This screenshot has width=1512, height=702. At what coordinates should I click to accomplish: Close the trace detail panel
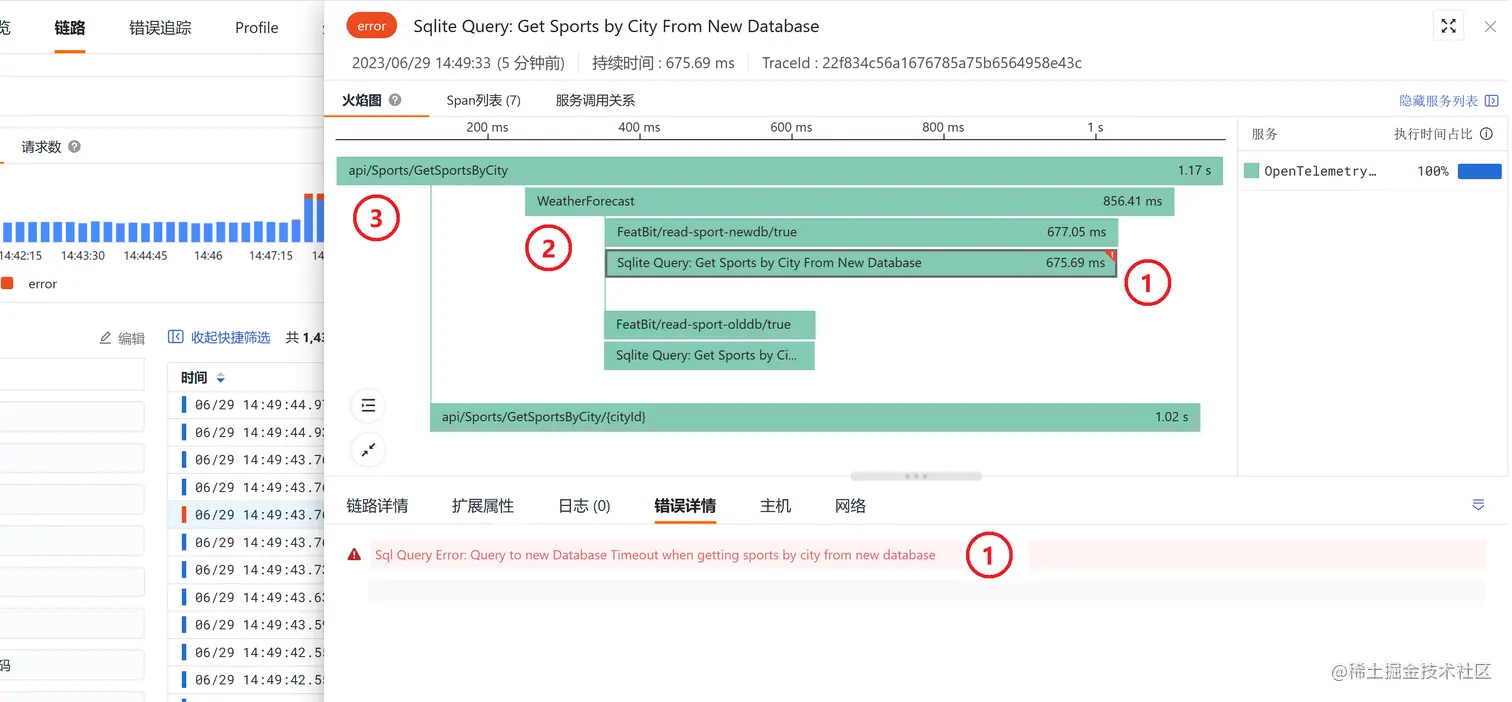point(1490,27)
